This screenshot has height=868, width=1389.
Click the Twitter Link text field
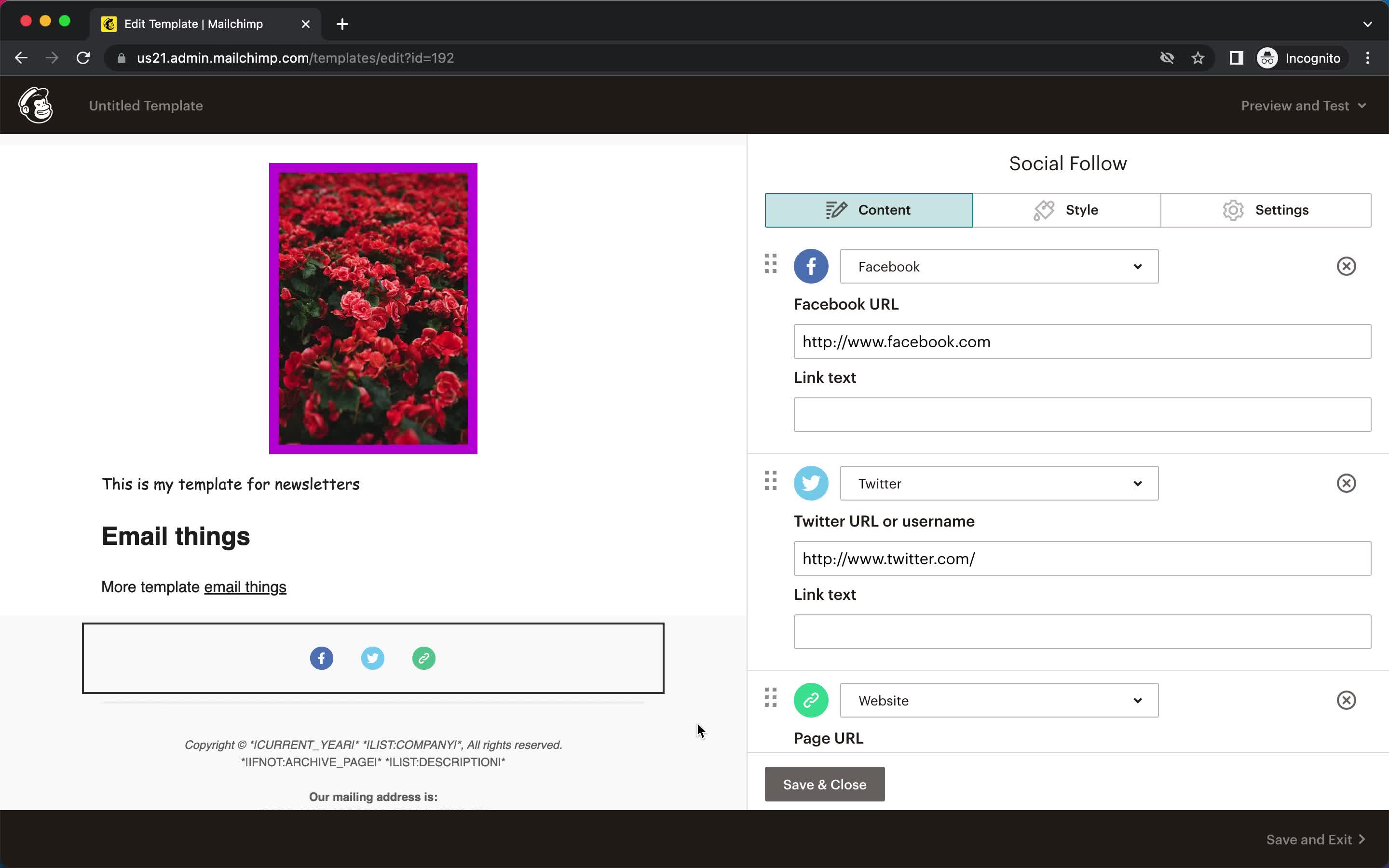pos(1082,632)
